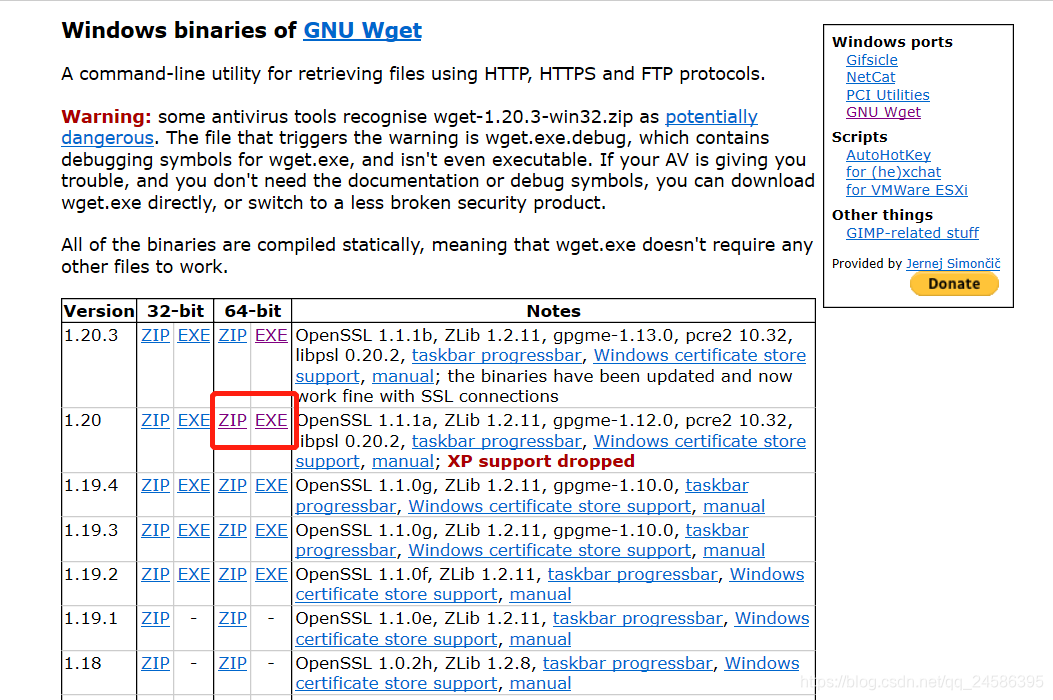Screen dimensions: 1053x700
Task: Open PCI Utilities sidebar link
Action: [888, 95]
